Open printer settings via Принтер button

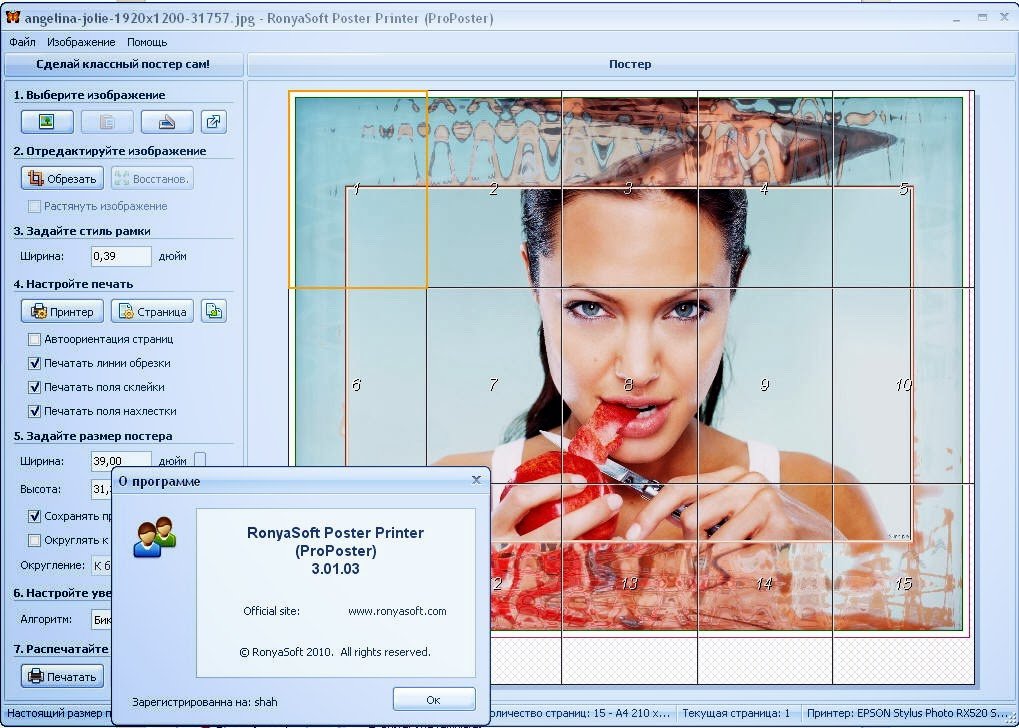click(62, 311)
